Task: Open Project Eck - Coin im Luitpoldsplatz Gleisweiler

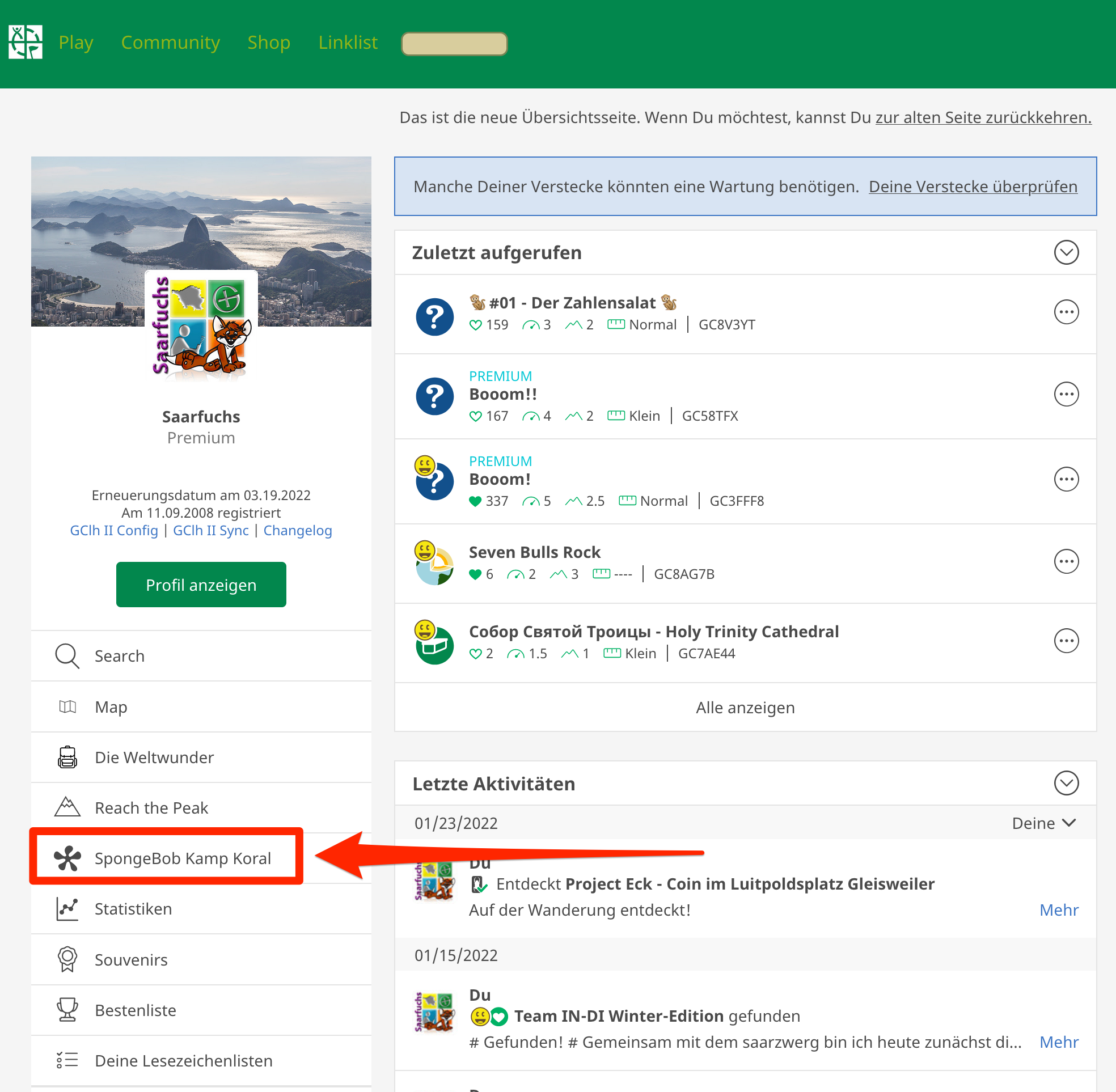Action: 750,884
